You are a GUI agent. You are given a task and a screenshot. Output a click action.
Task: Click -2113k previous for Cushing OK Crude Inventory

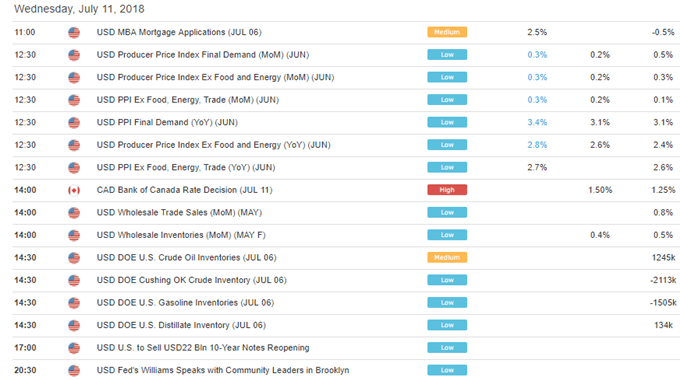[x=663, y=280]
